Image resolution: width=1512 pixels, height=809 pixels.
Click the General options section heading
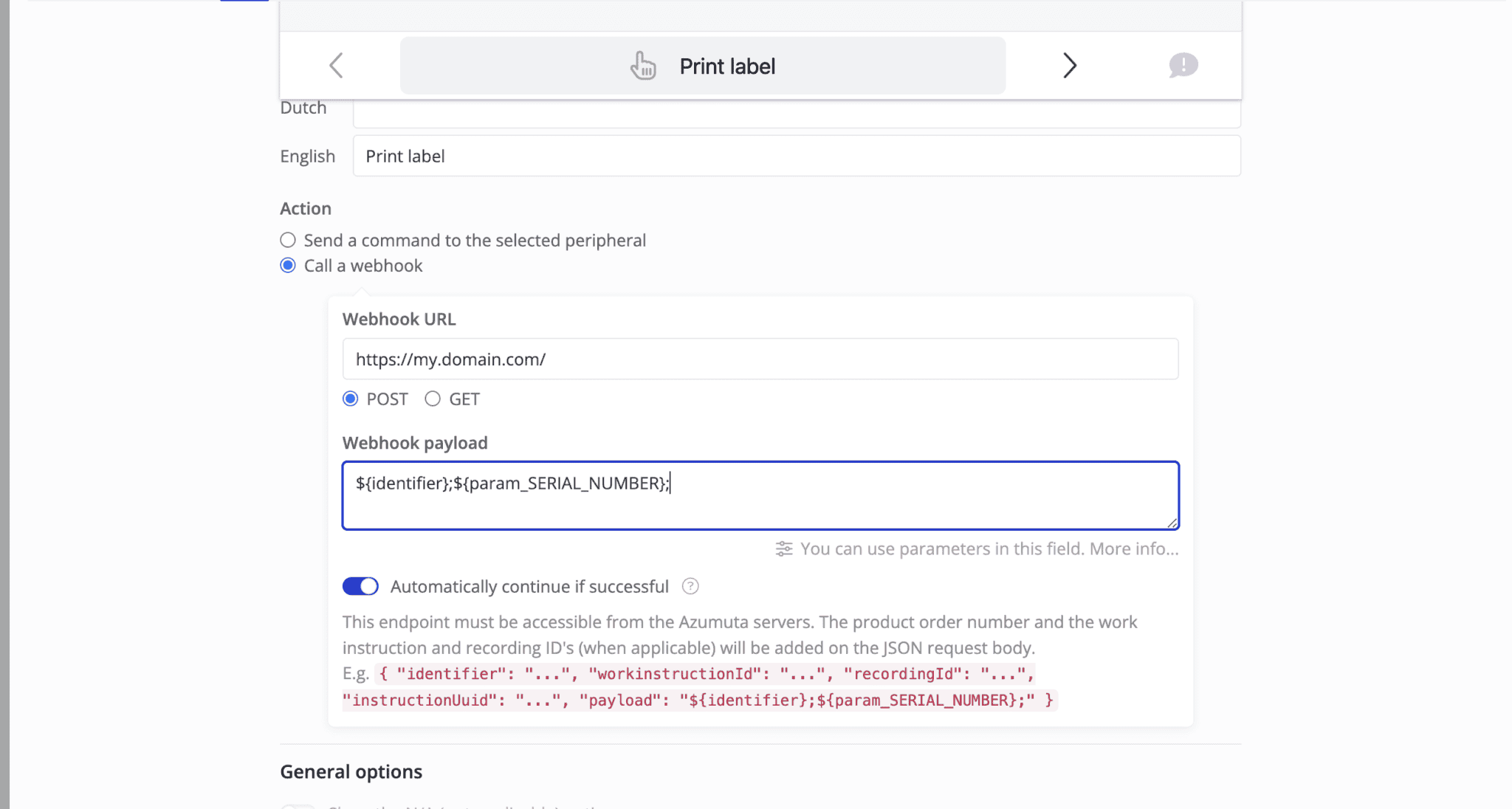pyautogui.click(x=351, y=771)
